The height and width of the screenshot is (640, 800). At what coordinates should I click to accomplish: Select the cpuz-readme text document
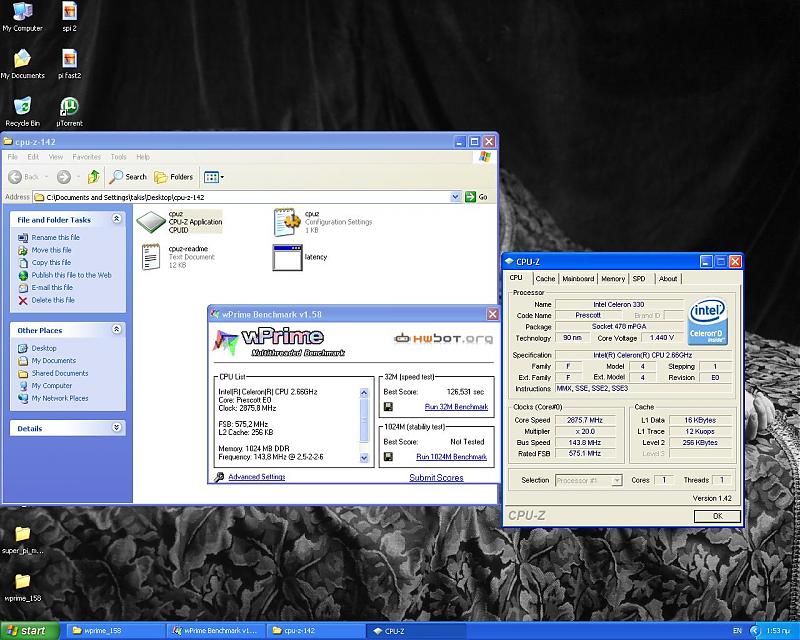point(178,257)
